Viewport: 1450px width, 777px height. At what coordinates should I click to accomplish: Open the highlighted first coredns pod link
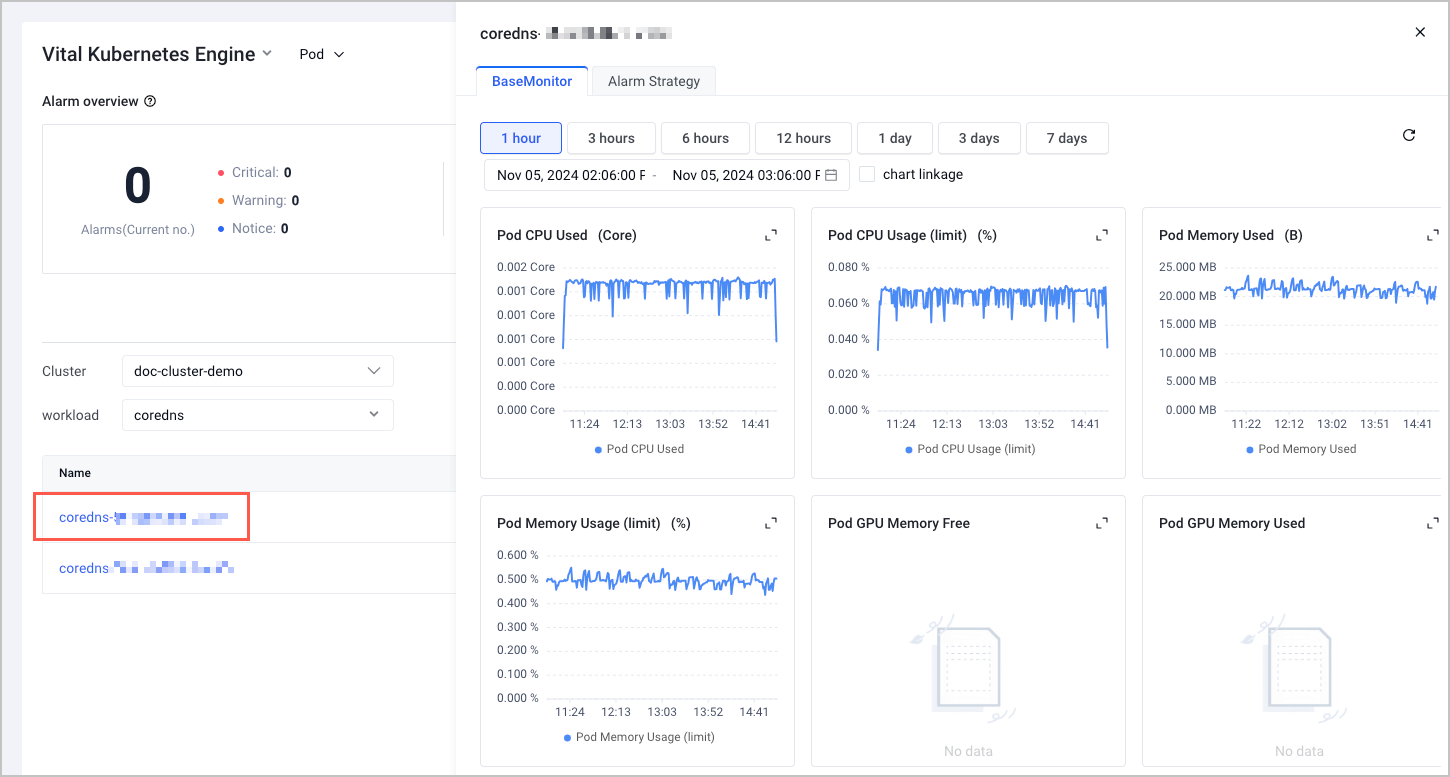tap(144, 517)
